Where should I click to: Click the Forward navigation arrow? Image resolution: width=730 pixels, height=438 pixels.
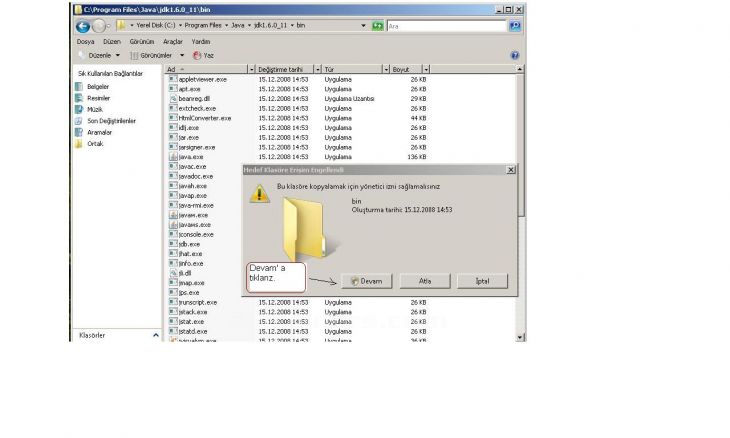click(99, 26)
